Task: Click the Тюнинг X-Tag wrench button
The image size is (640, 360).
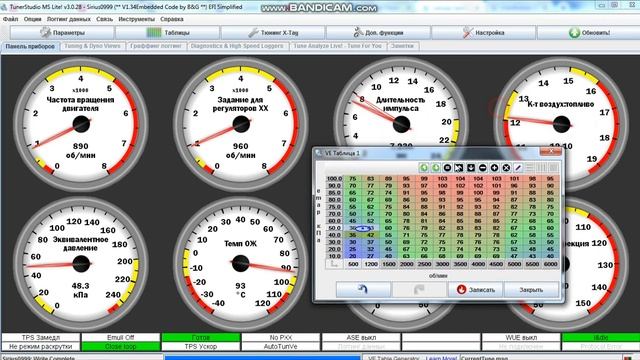Action: pyautogui.click(x=273, y=33)
